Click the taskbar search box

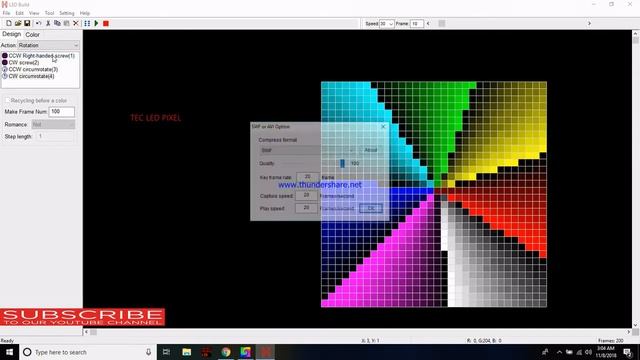pyautogui.click(x=88, y=352)
